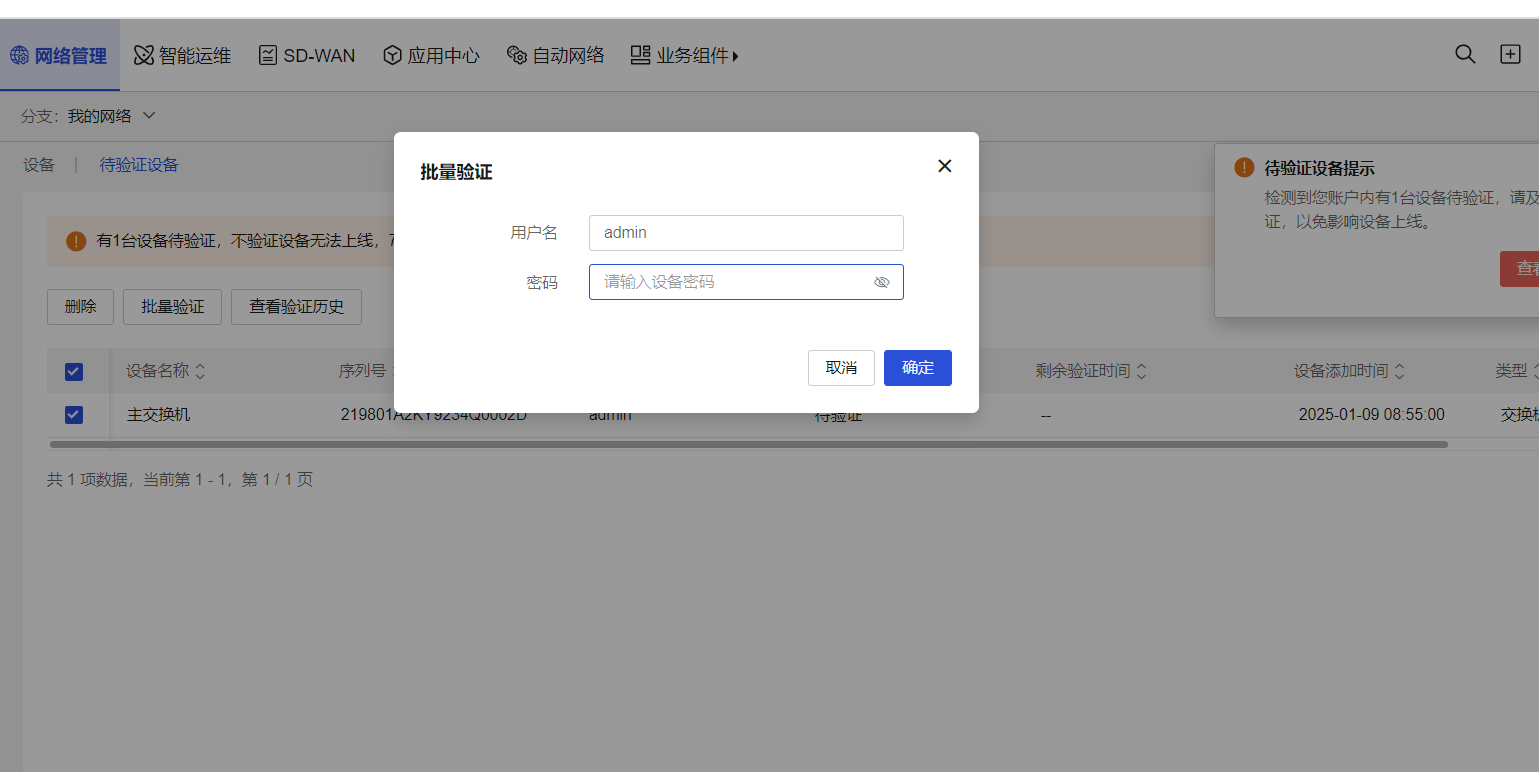
Task: Click the 用户名 field containing admin
Action: [x=746, y=233]
